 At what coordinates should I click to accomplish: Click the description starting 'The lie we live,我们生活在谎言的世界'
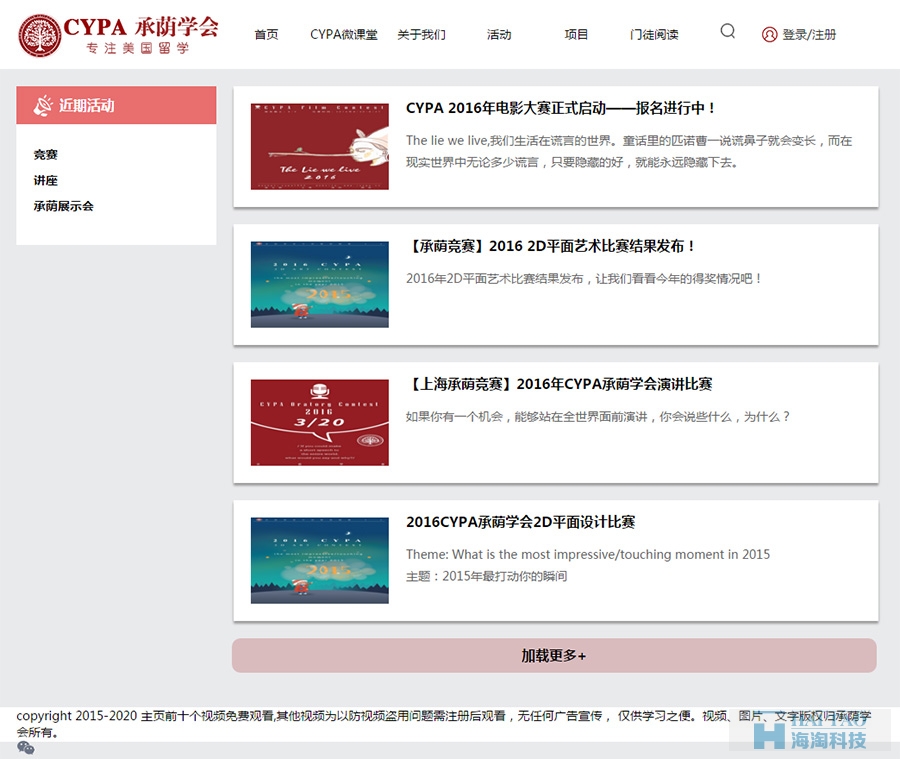point(629,152)
